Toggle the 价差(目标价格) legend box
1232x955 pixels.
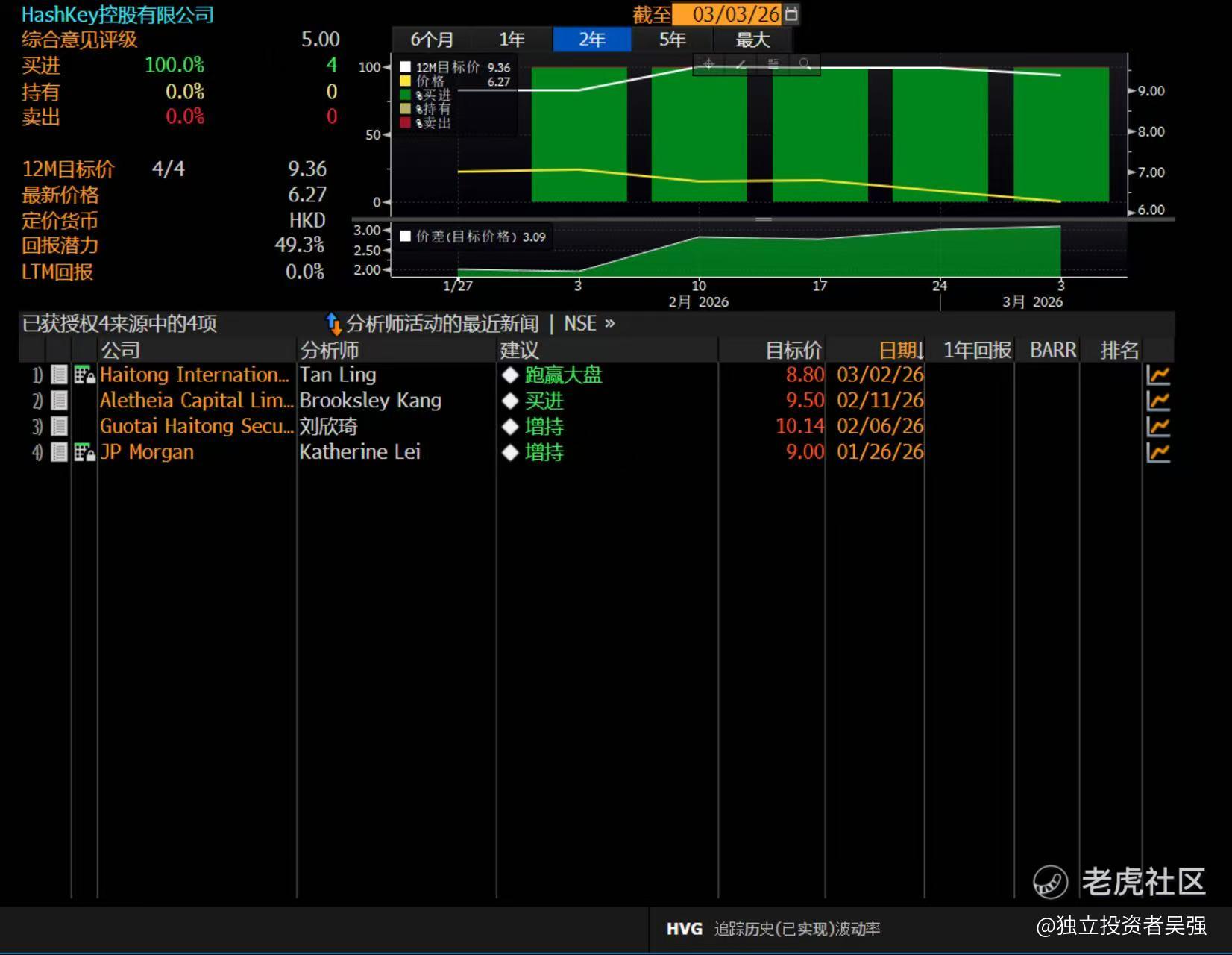click(x=405, y=237)
